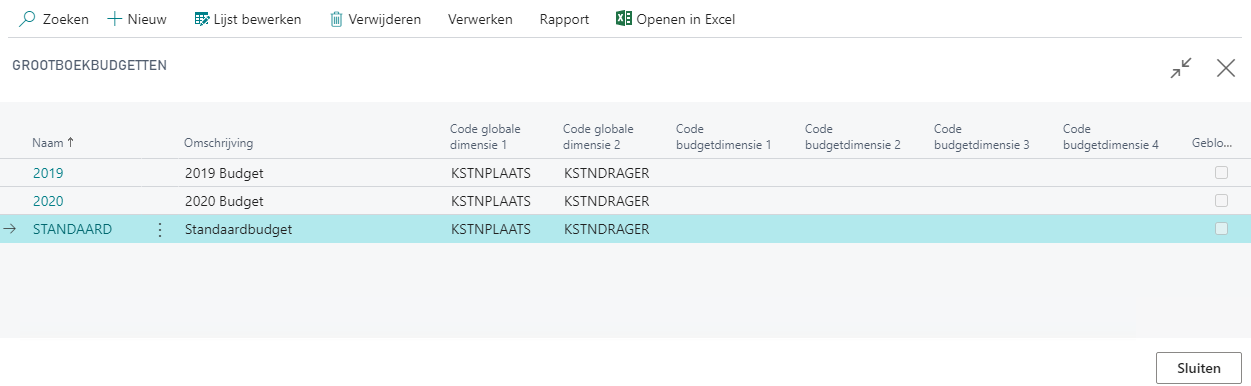Open the Verwerken menu
Viewport: 1251px width, 386px height.
(481, 19)
